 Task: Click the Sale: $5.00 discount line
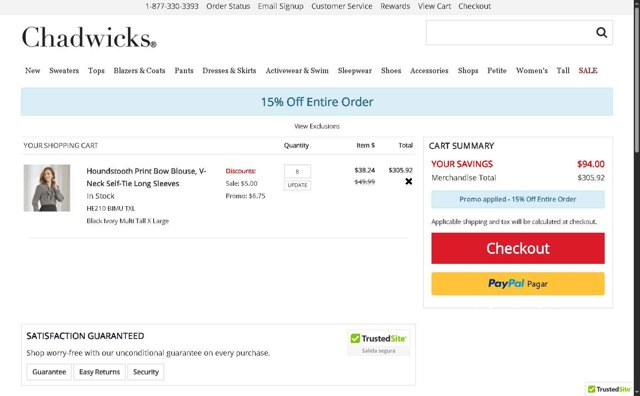pos(241,183)
